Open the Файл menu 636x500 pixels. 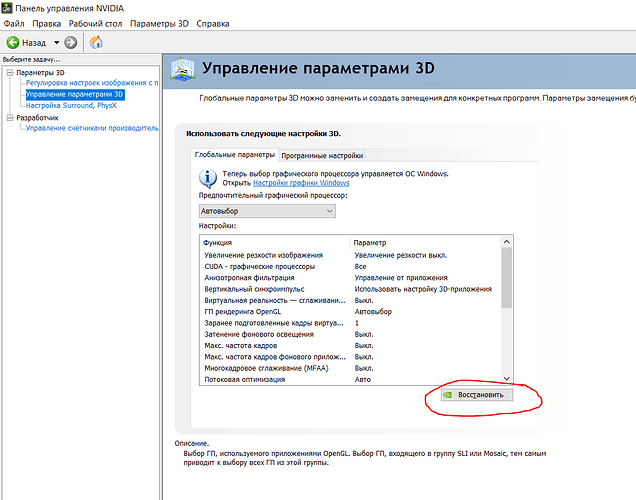click(x=14, y=24)
